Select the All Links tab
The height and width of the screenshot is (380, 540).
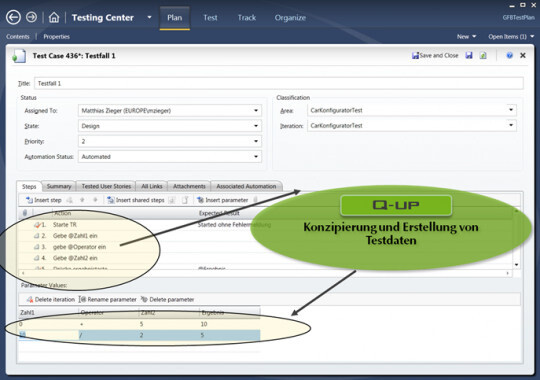152,186
